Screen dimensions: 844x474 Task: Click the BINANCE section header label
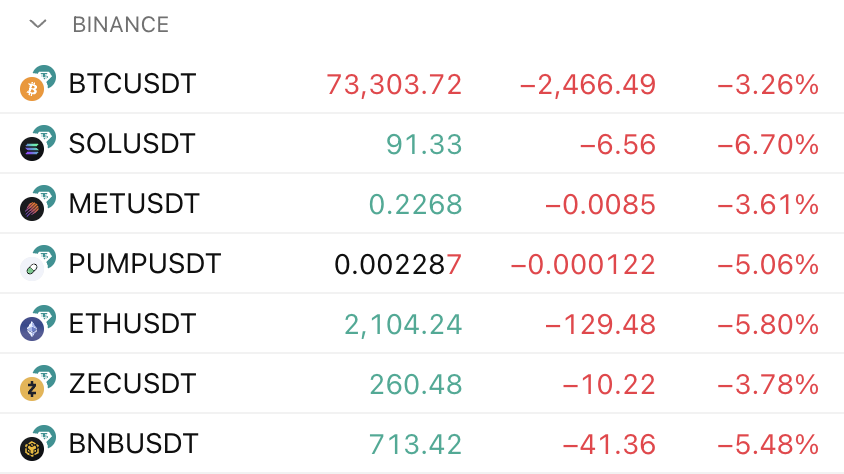point(120,24)
